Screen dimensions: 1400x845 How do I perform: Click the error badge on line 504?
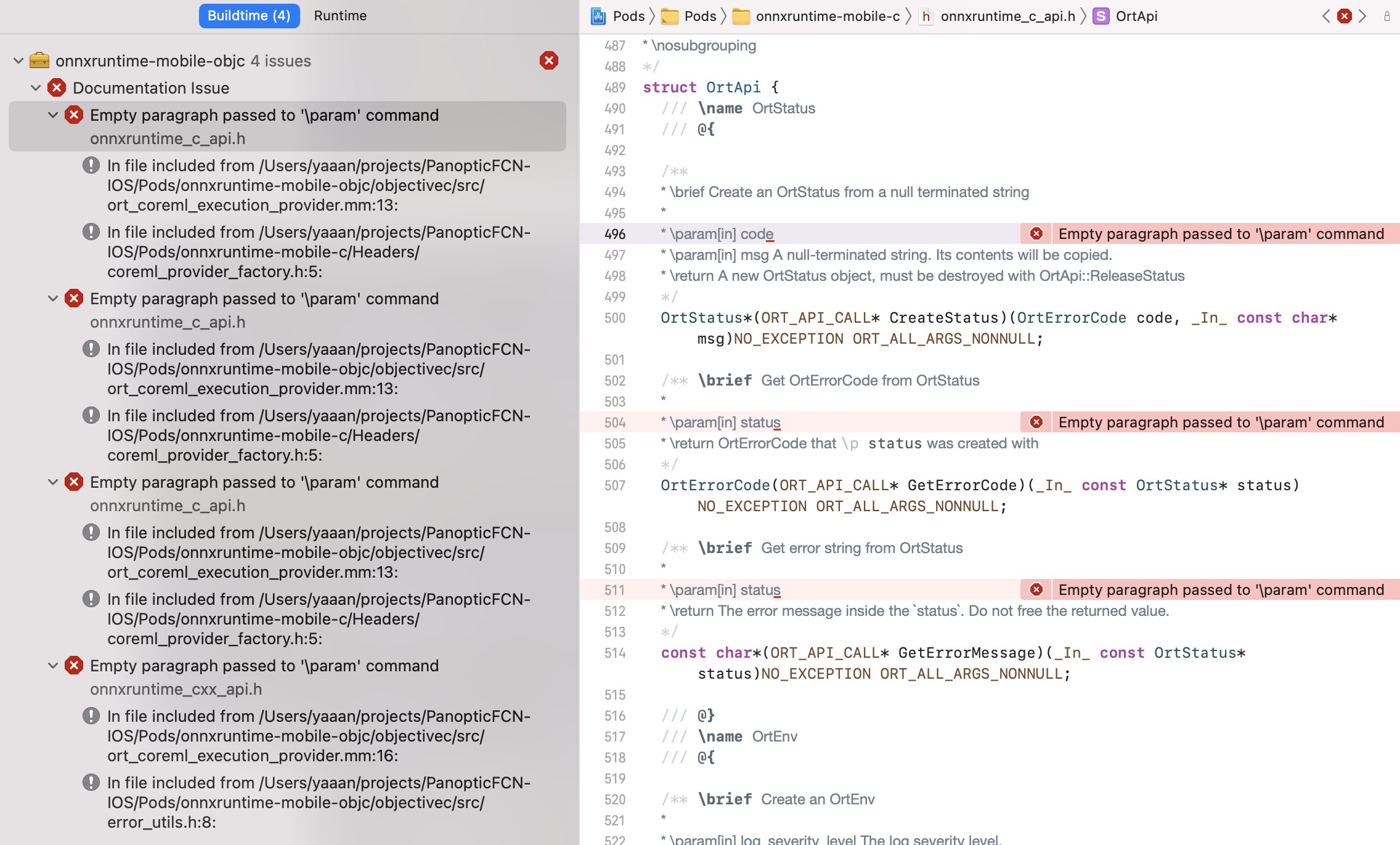coord(1036,422)
